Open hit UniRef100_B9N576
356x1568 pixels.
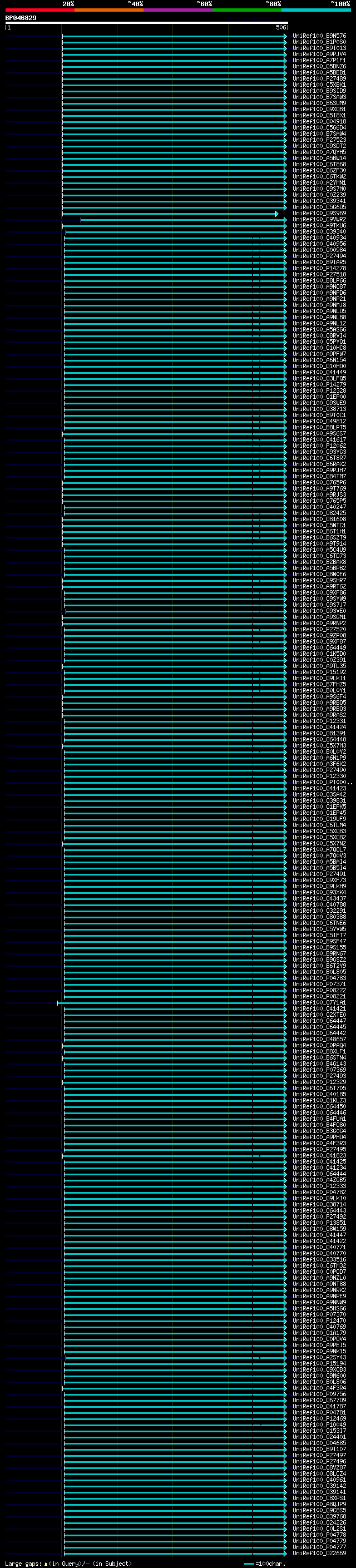pyautogui.click(x=319, y=36)
